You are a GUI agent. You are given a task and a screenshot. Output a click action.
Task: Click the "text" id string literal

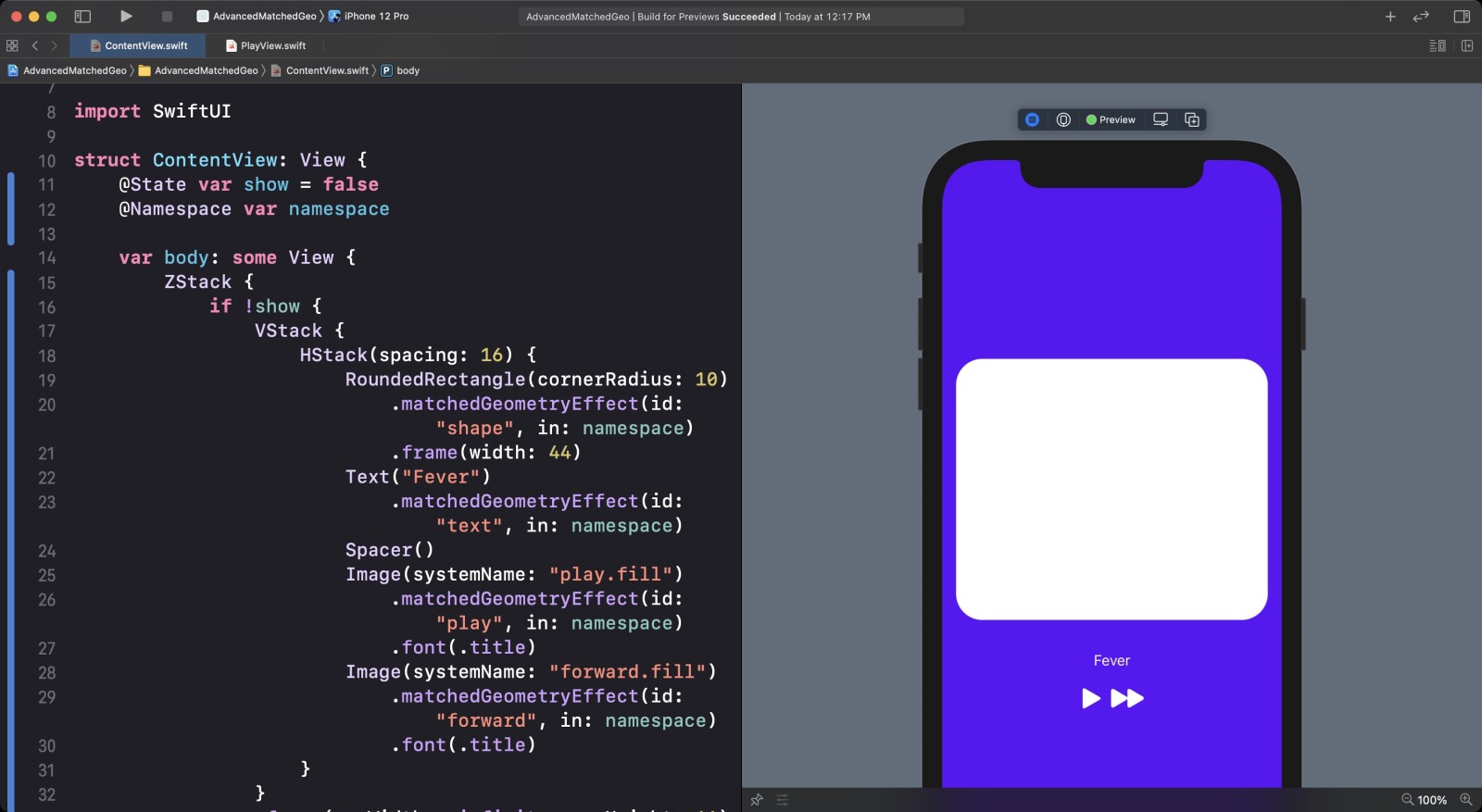(470, 526)
